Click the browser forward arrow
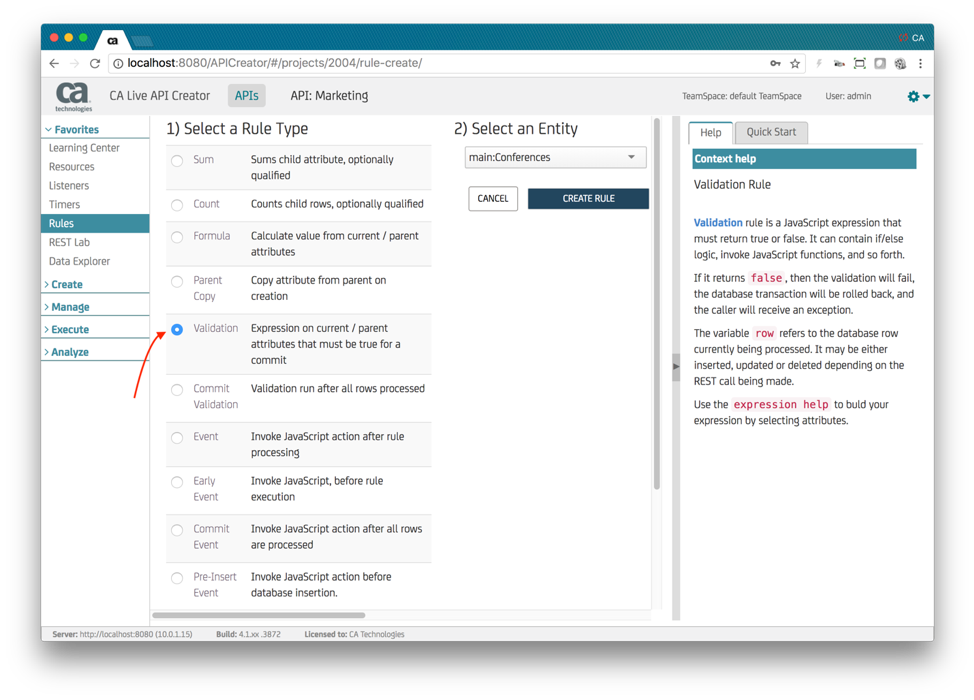Image resolution: width=974 pixels, height=700 pixels. click(x=74, y=63)
